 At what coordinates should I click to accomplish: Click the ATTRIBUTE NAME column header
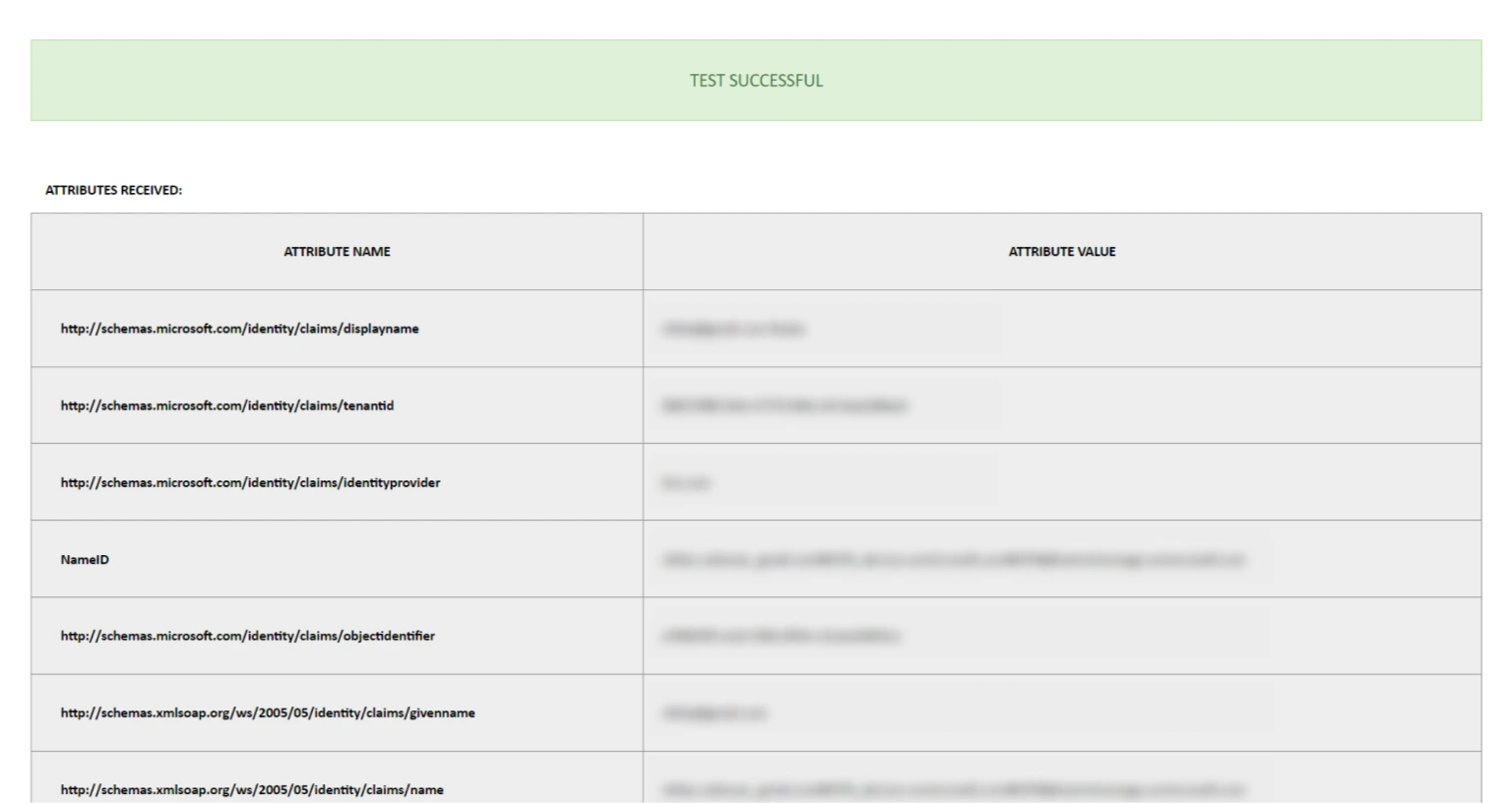[x=337, y=252]
